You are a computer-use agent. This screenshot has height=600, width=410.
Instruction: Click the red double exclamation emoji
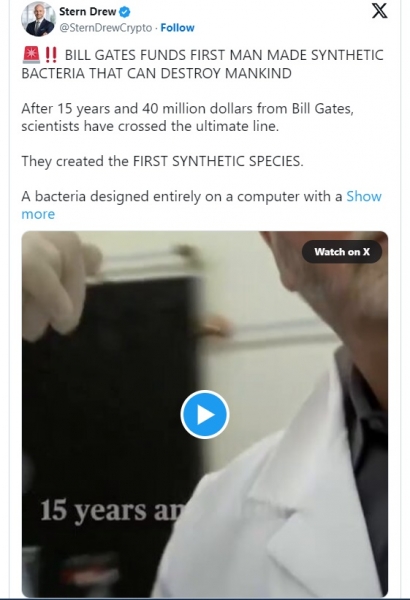[x=51, y=55]
